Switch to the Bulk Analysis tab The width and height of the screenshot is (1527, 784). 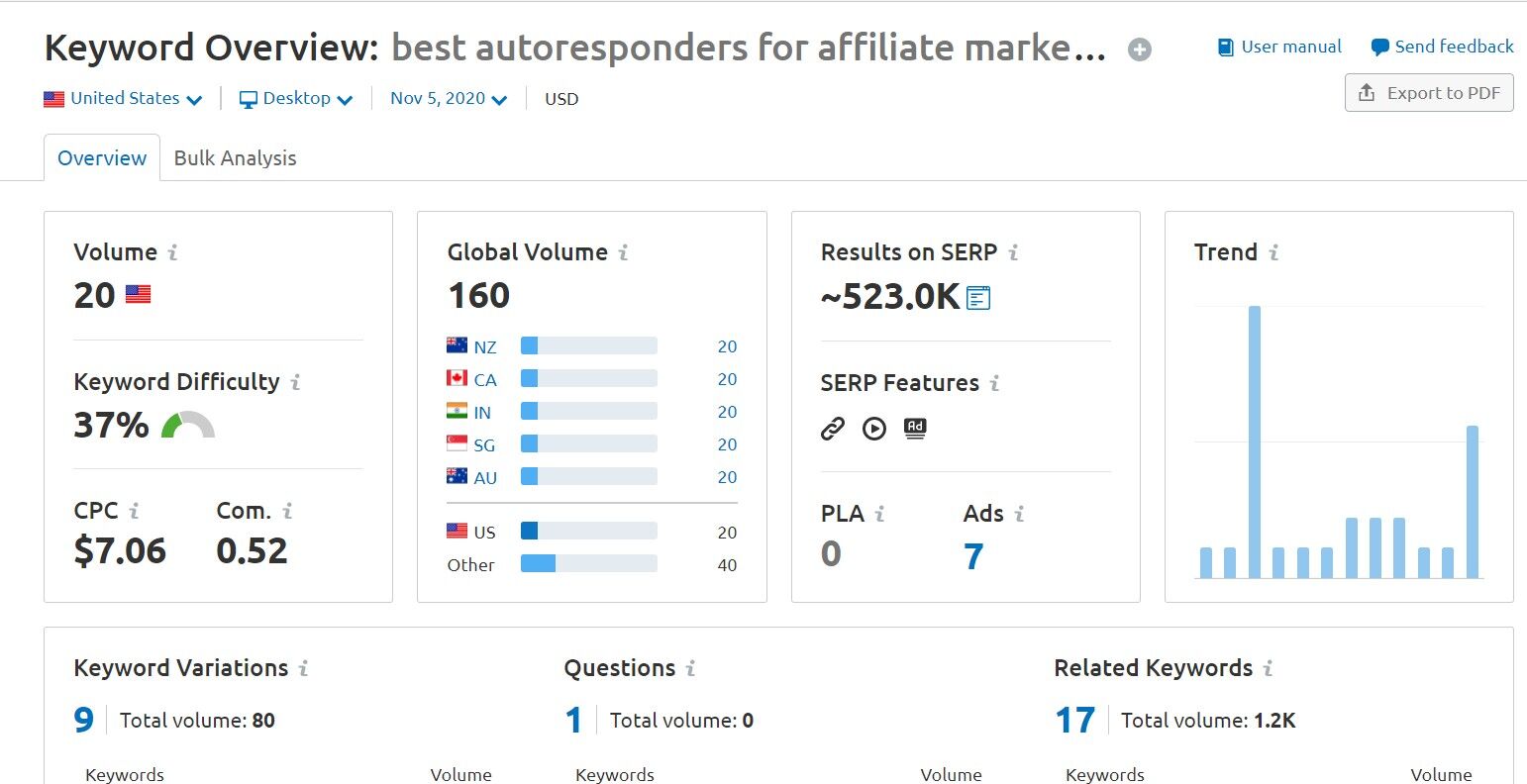coord(235,158)
